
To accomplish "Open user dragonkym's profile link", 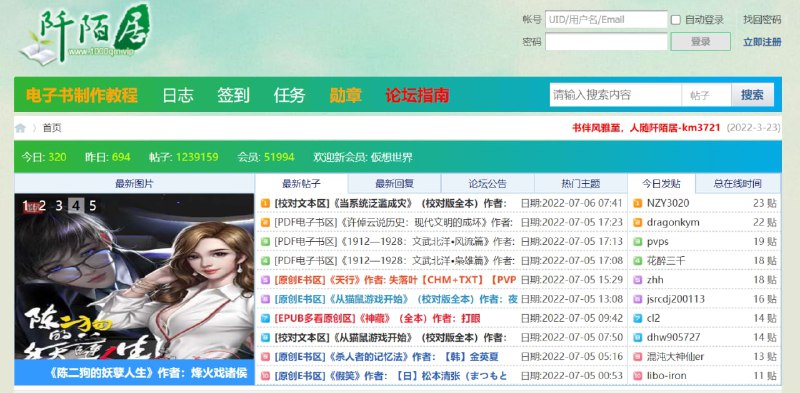I will pyautogui.click(x=673, y=223).
